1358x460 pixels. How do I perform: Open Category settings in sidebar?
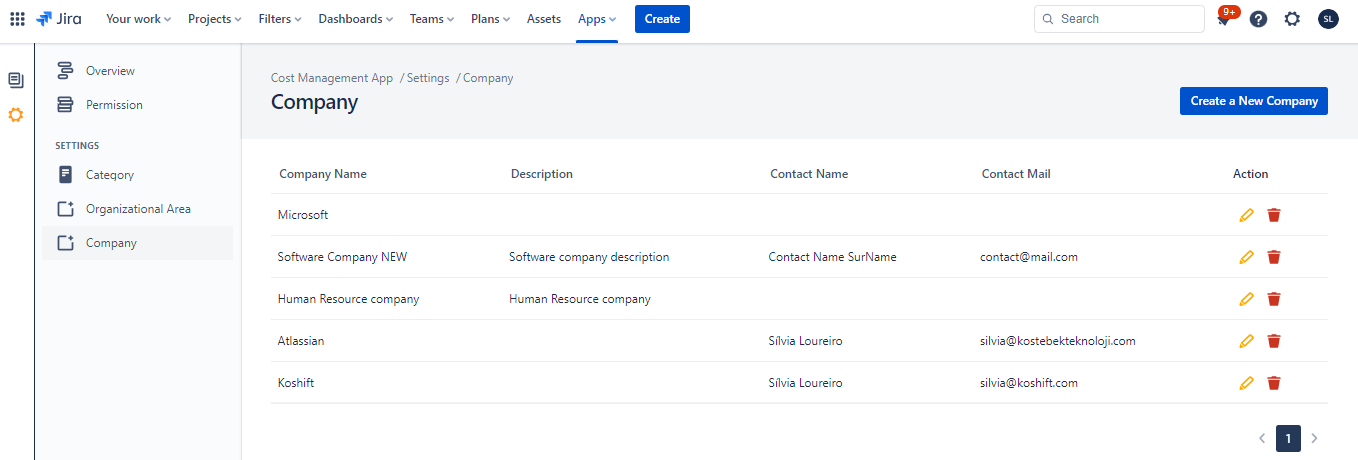coord(137,175)
